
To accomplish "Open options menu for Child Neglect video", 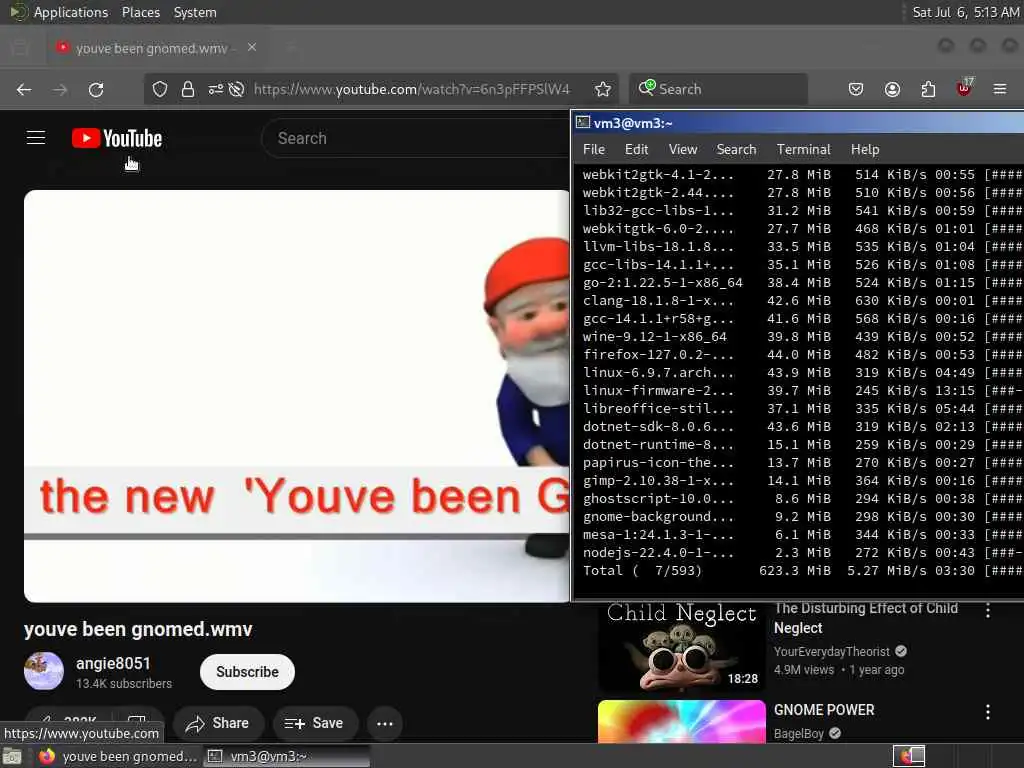I will coord(987,610).
